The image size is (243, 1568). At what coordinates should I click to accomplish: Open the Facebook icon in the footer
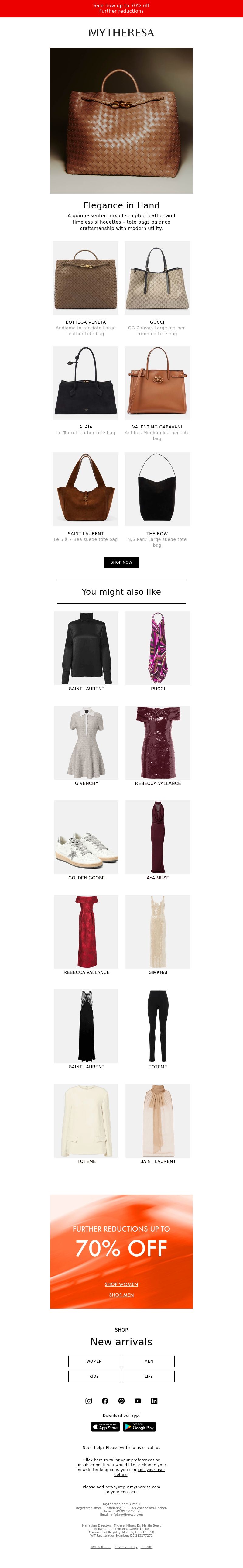(105, 1401)
